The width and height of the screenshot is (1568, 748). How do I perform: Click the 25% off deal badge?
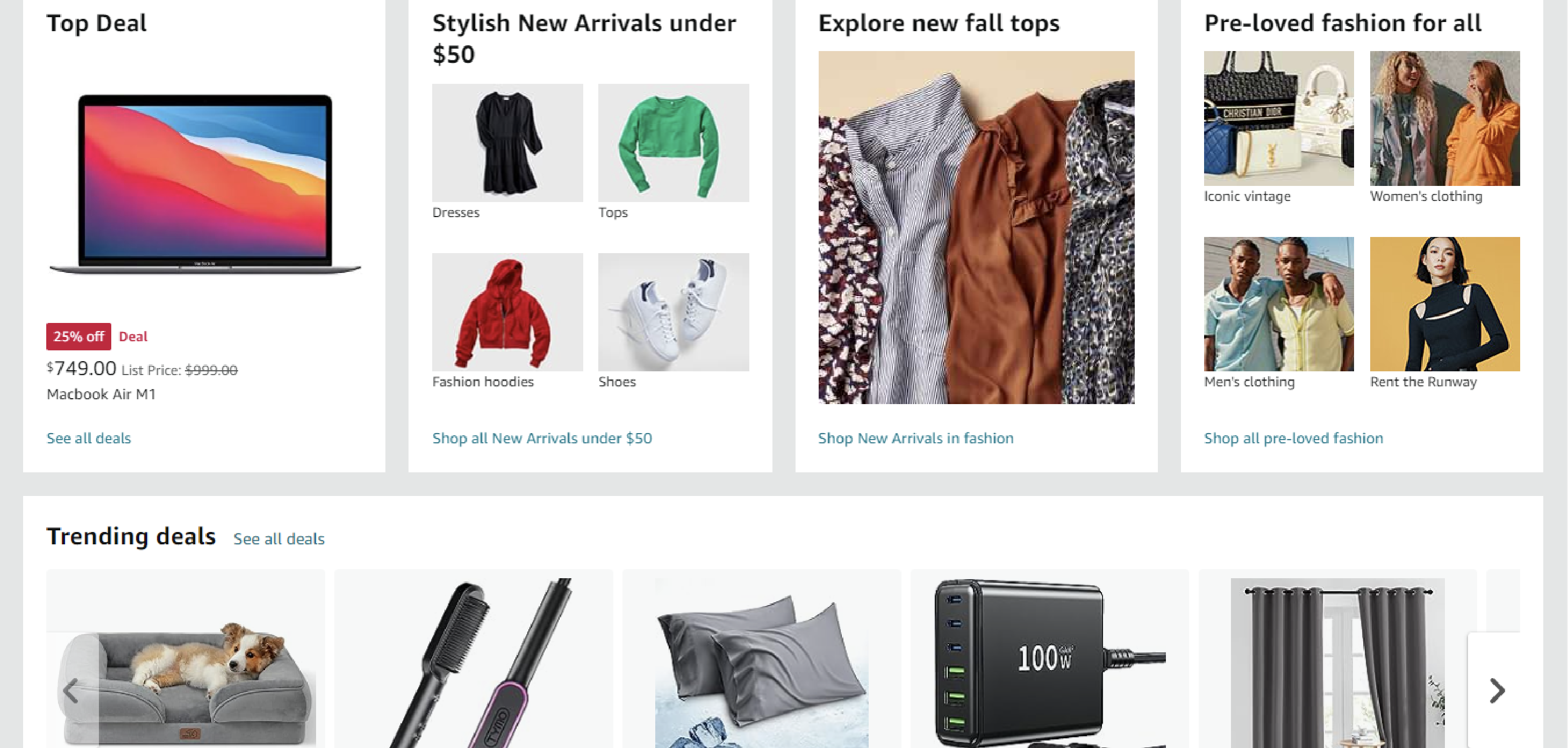78,336
